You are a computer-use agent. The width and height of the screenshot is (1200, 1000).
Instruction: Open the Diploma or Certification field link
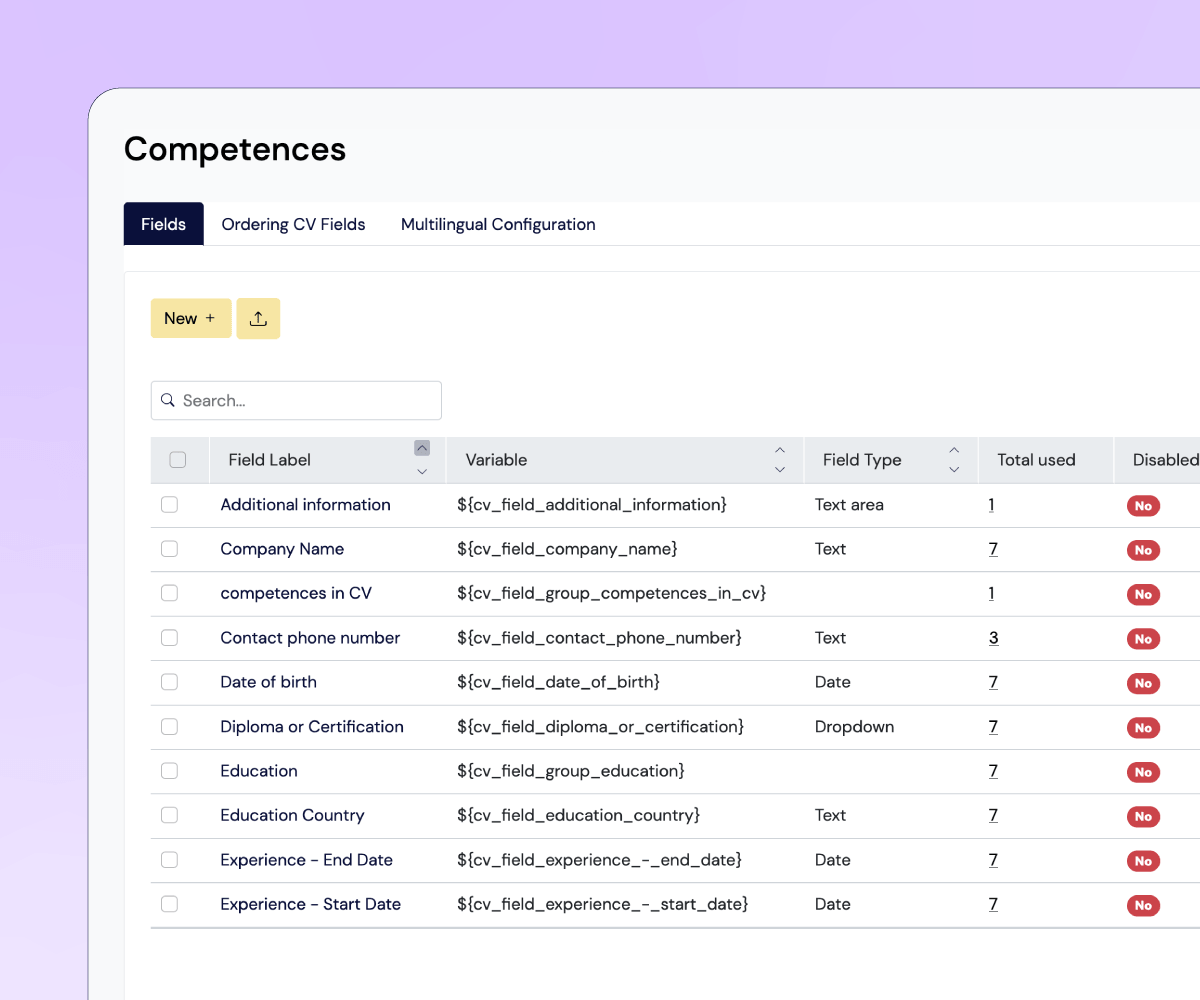(312, 727)
